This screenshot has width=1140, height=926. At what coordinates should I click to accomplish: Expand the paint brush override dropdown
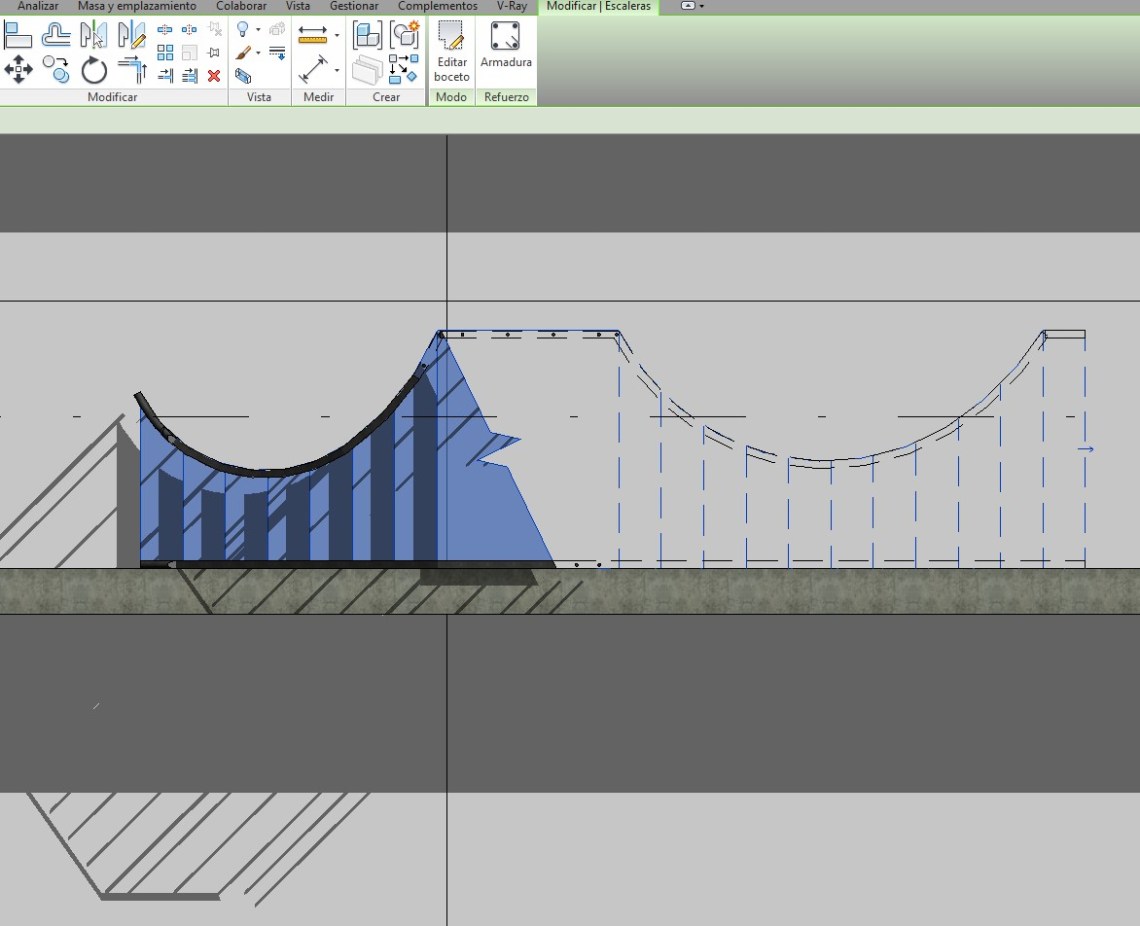click(258, 53)
